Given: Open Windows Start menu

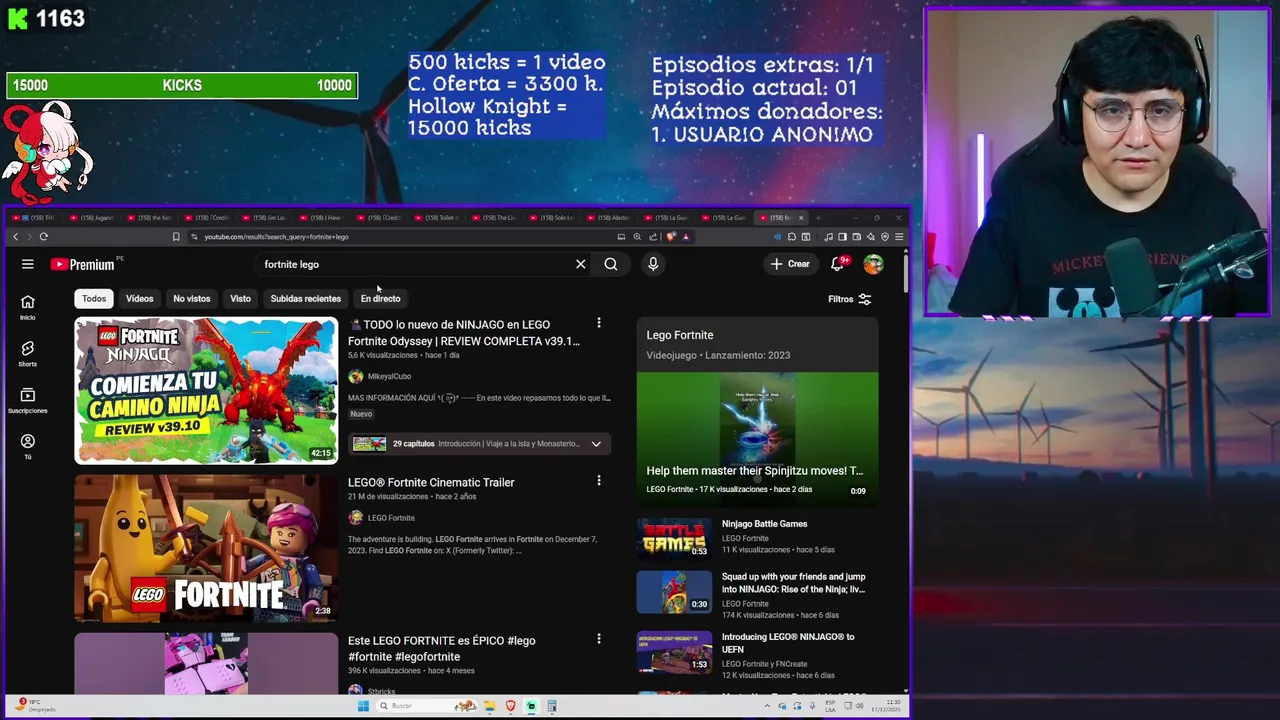Looking at the screenshot, I should [x=363, y=706].
